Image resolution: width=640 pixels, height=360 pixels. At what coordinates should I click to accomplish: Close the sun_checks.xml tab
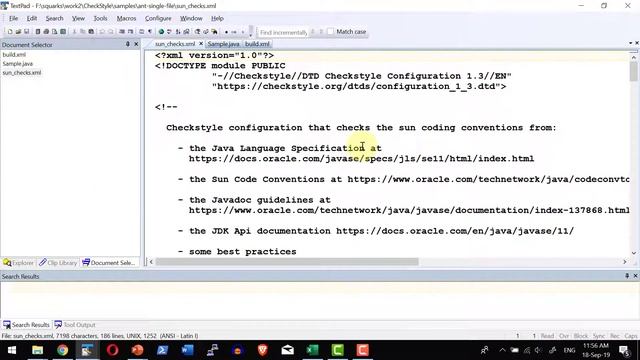pos(201,43)
